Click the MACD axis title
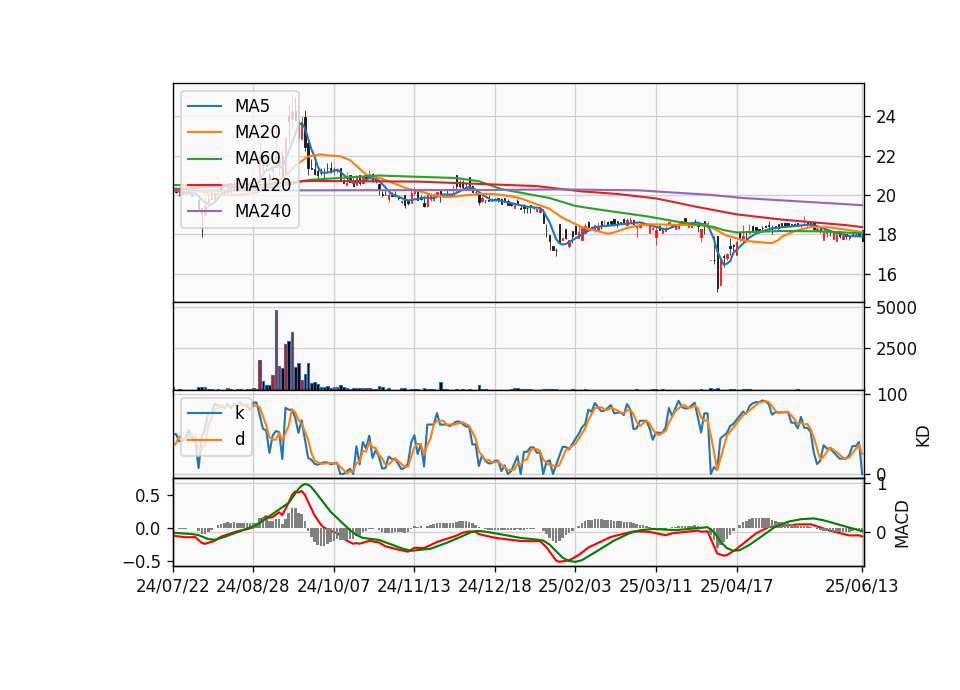Image resolution: width=960 pixels, height=690 pixels. pyautogui.click(x=901, y=524)
